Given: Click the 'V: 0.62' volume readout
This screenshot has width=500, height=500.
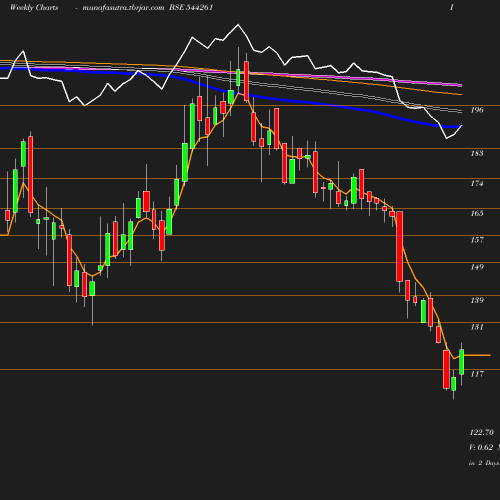Looking at the screenshot, I should coord(481,447).
